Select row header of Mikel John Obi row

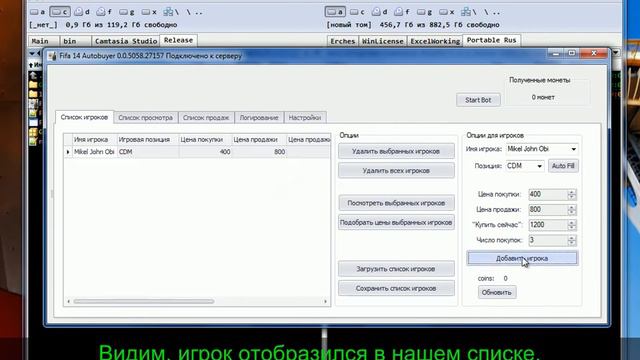pyautogui.click(x=68, y=152)
